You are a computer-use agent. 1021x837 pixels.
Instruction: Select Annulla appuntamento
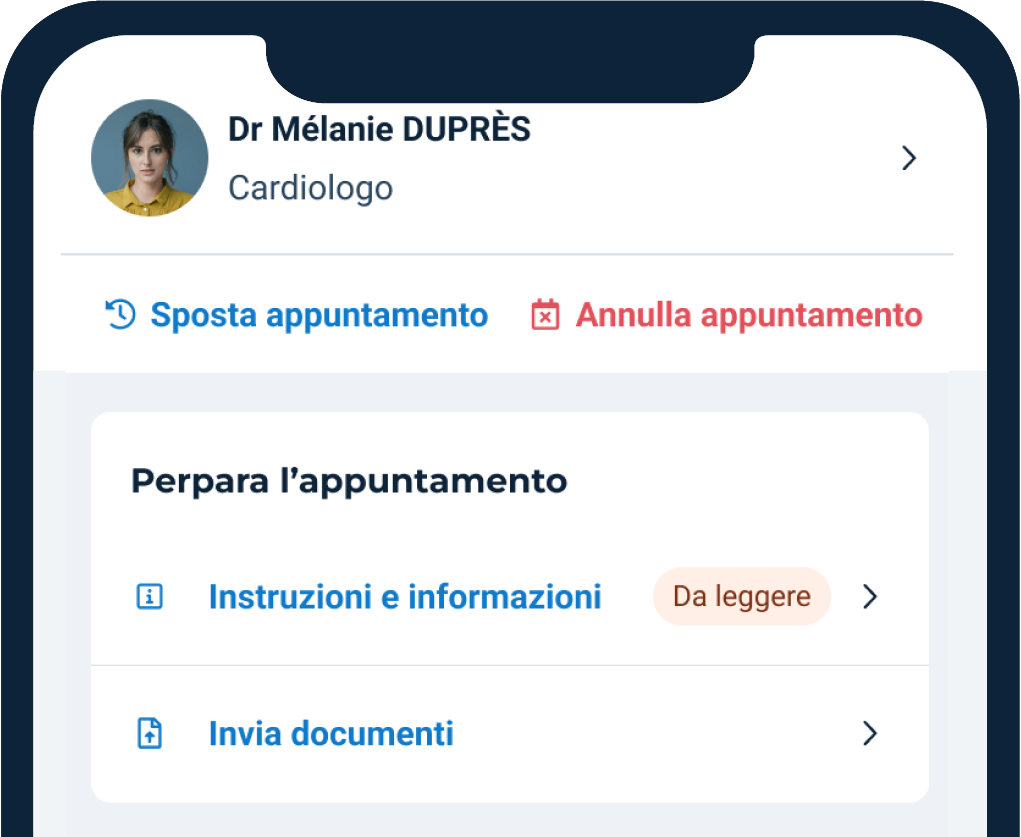click(x=748, y=315)
